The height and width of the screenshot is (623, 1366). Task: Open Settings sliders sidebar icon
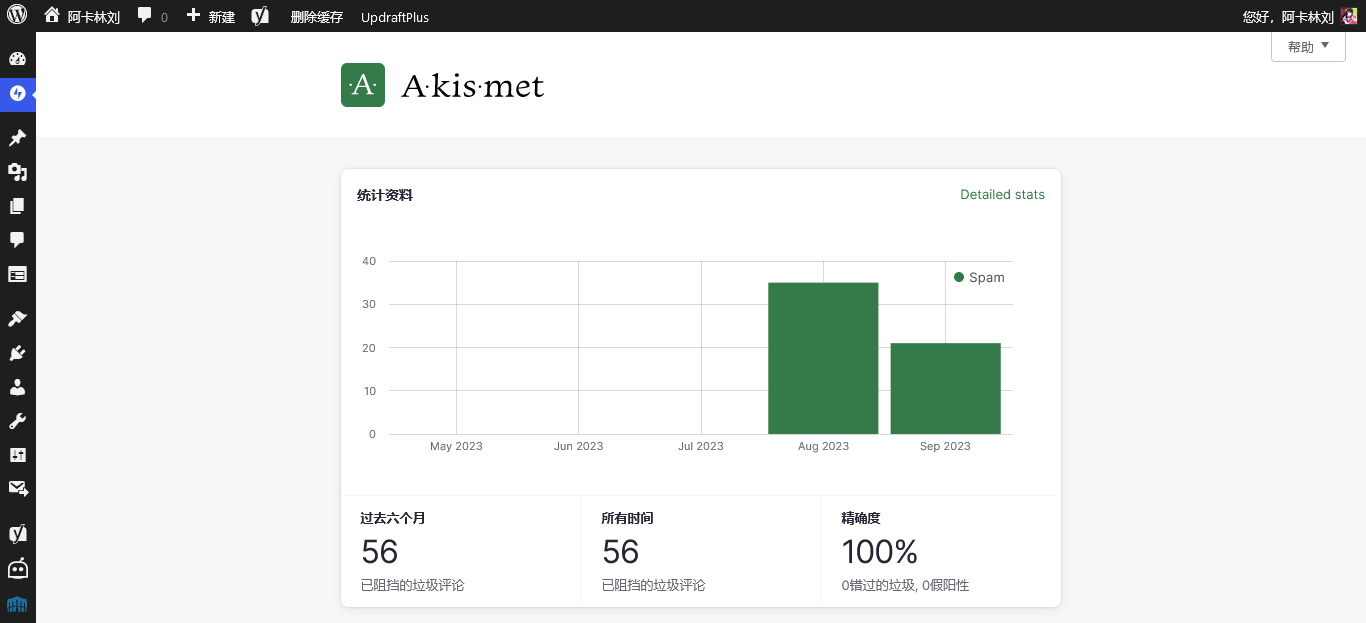(17, 455)
